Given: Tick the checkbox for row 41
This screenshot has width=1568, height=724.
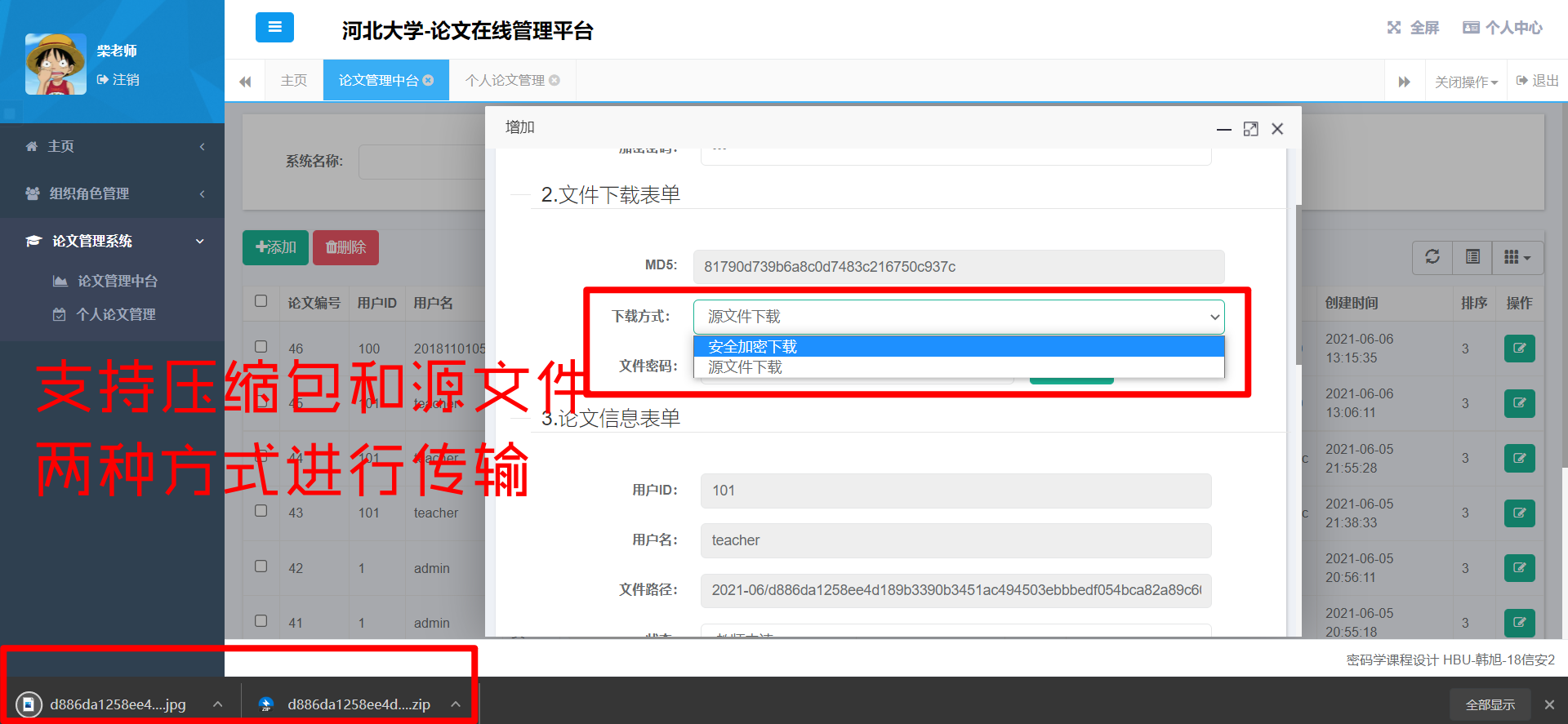Looking at the screenshot, I should click(261, 621).
